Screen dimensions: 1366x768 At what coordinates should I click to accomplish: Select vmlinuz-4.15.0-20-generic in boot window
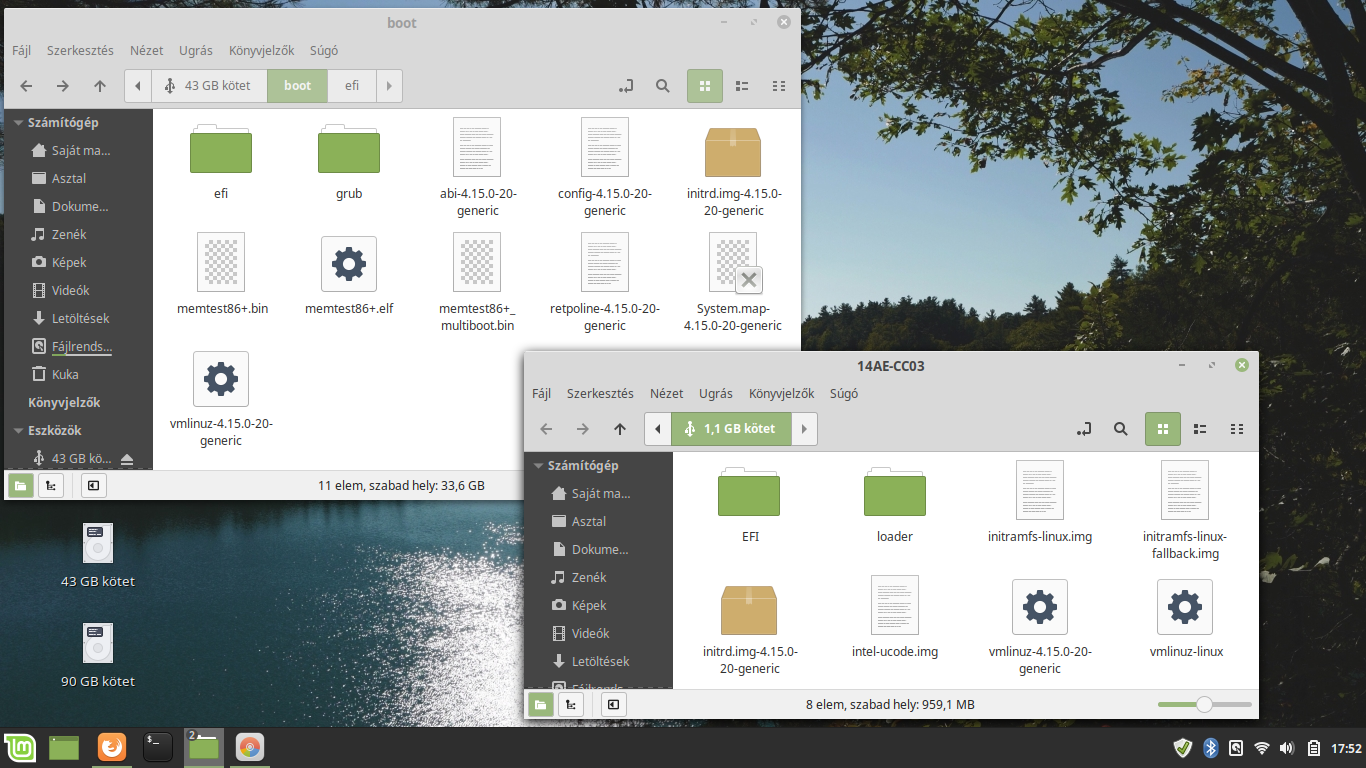221,398
